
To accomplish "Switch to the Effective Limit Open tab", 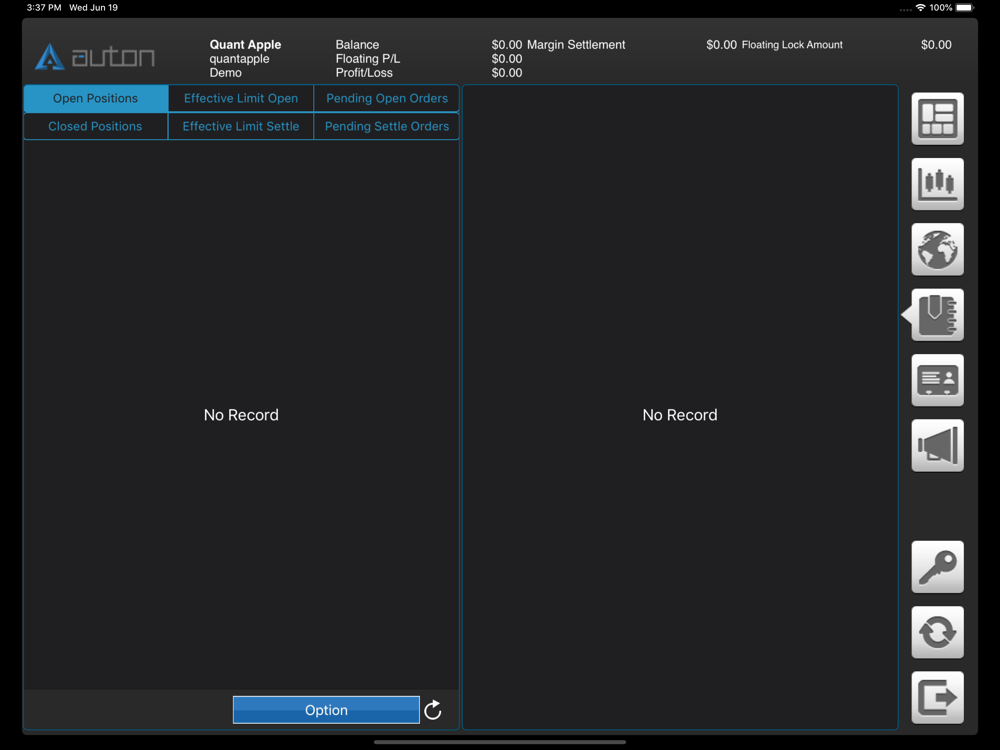I will coord(241,98).
